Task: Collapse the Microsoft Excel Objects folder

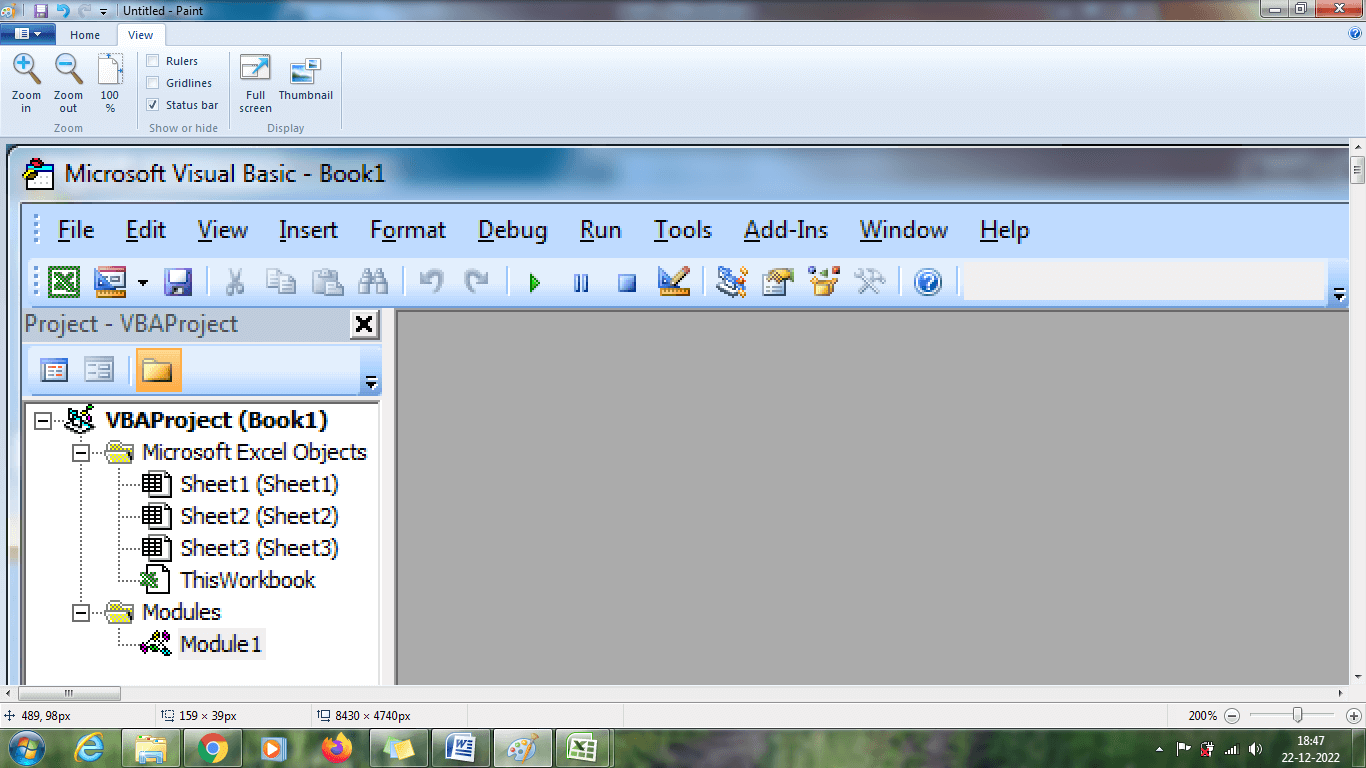Action: (81, 452)
